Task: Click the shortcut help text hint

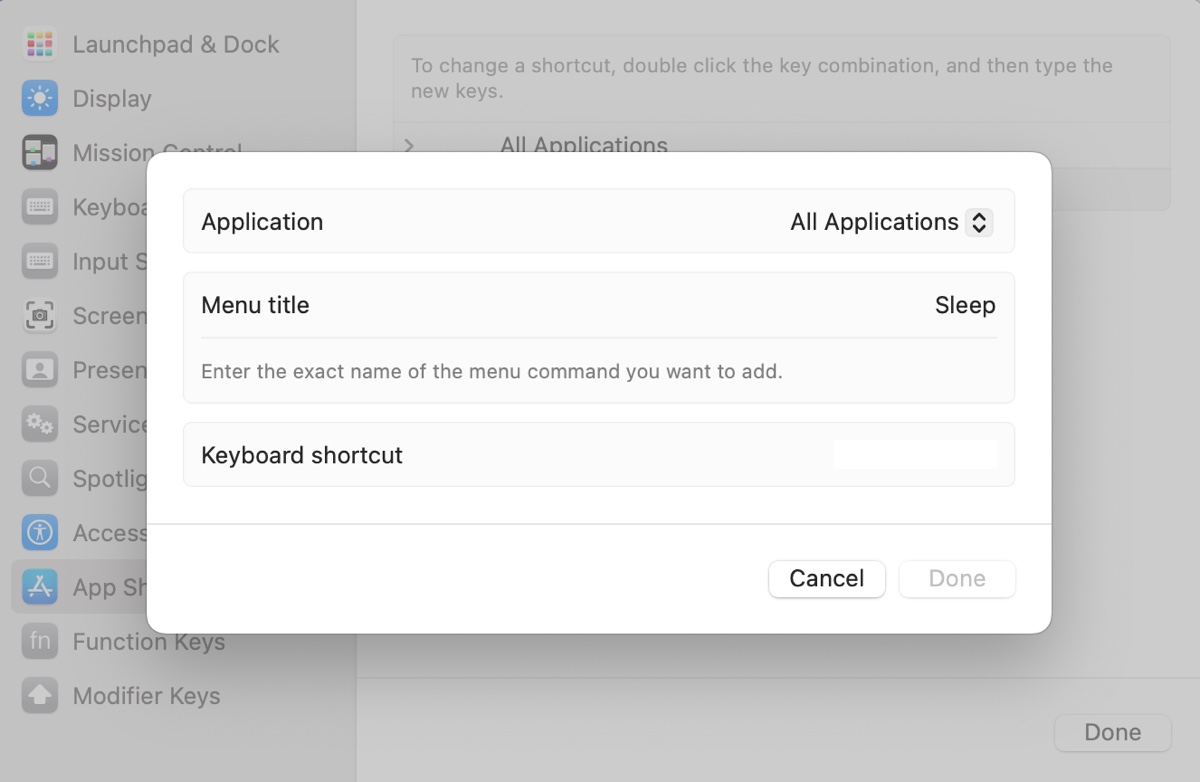Action: click(x=762, y=78)
